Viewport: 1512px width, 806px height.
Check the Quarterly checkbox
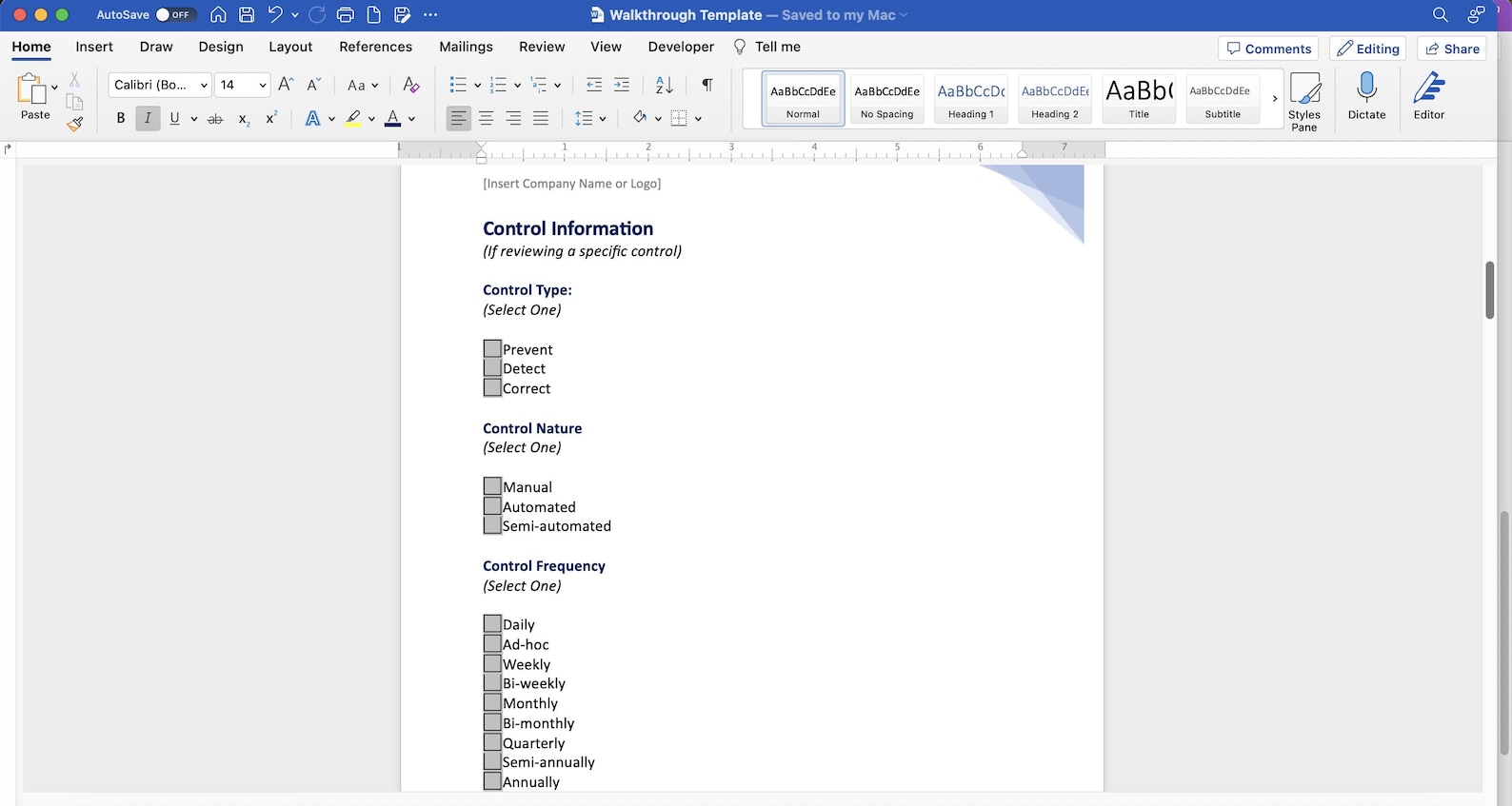pos(492,742)
